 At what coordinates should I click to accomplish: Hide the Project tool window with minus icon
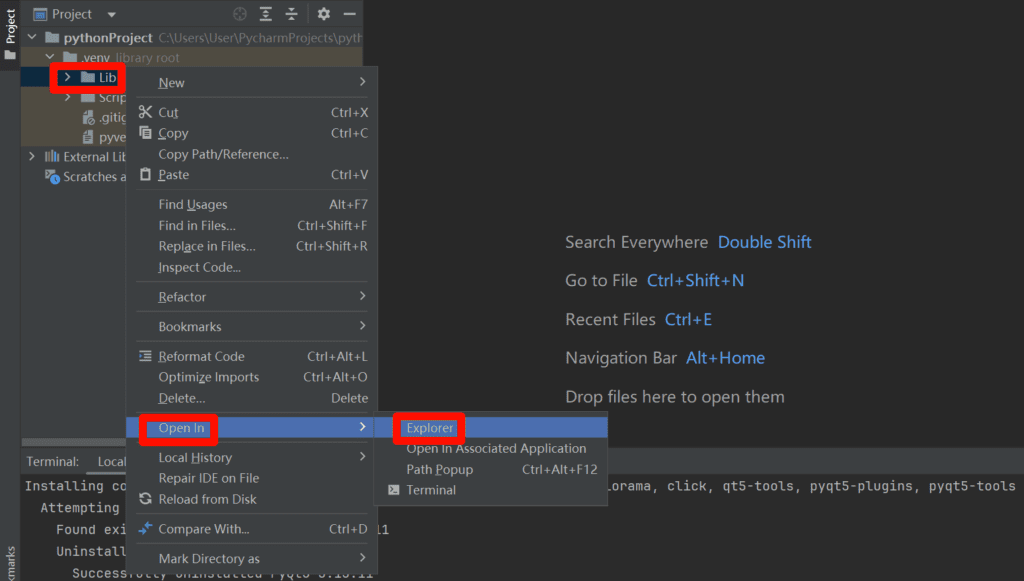pos(349,14)
